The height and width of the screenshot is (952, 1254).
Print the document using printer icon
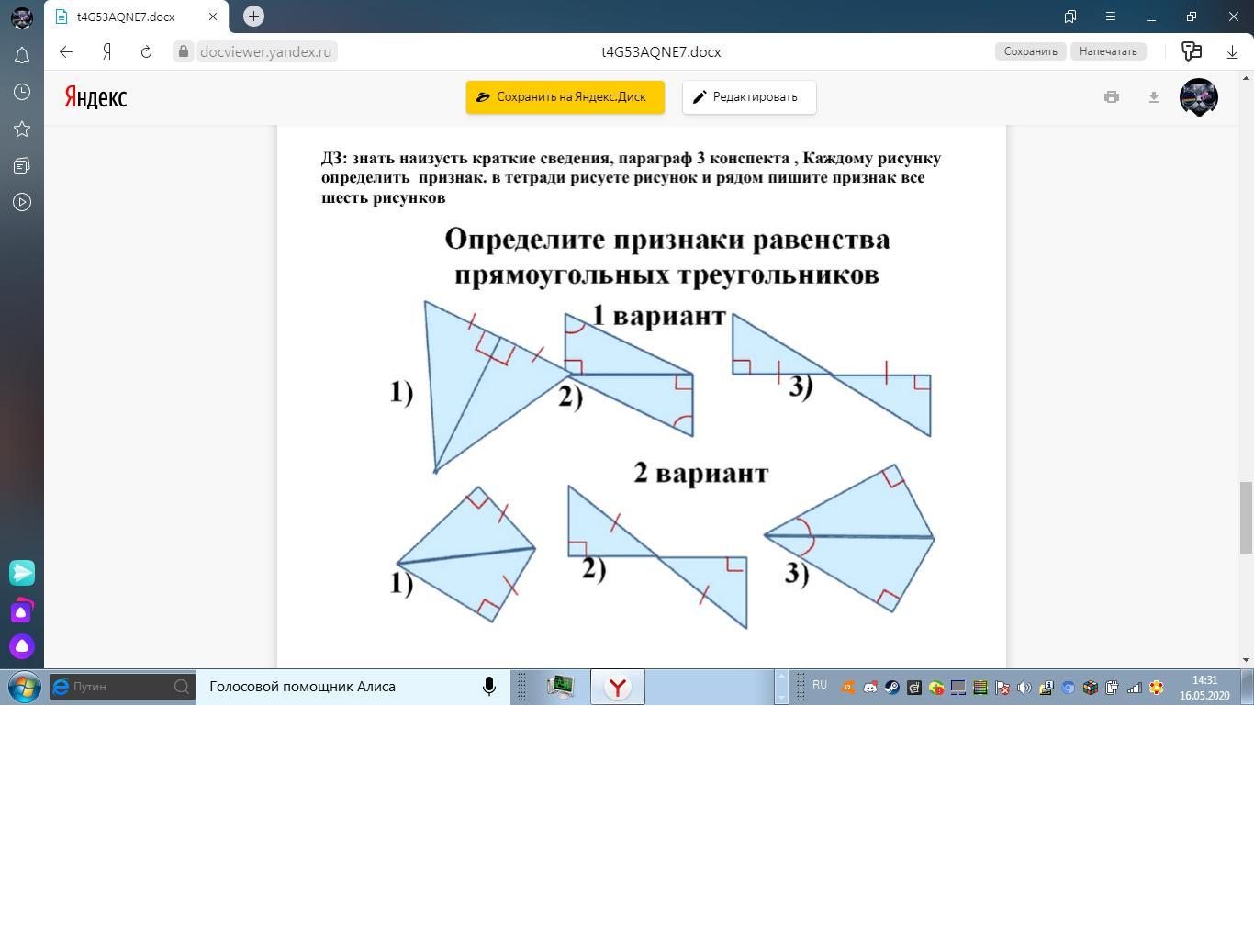click(1112, 96)
